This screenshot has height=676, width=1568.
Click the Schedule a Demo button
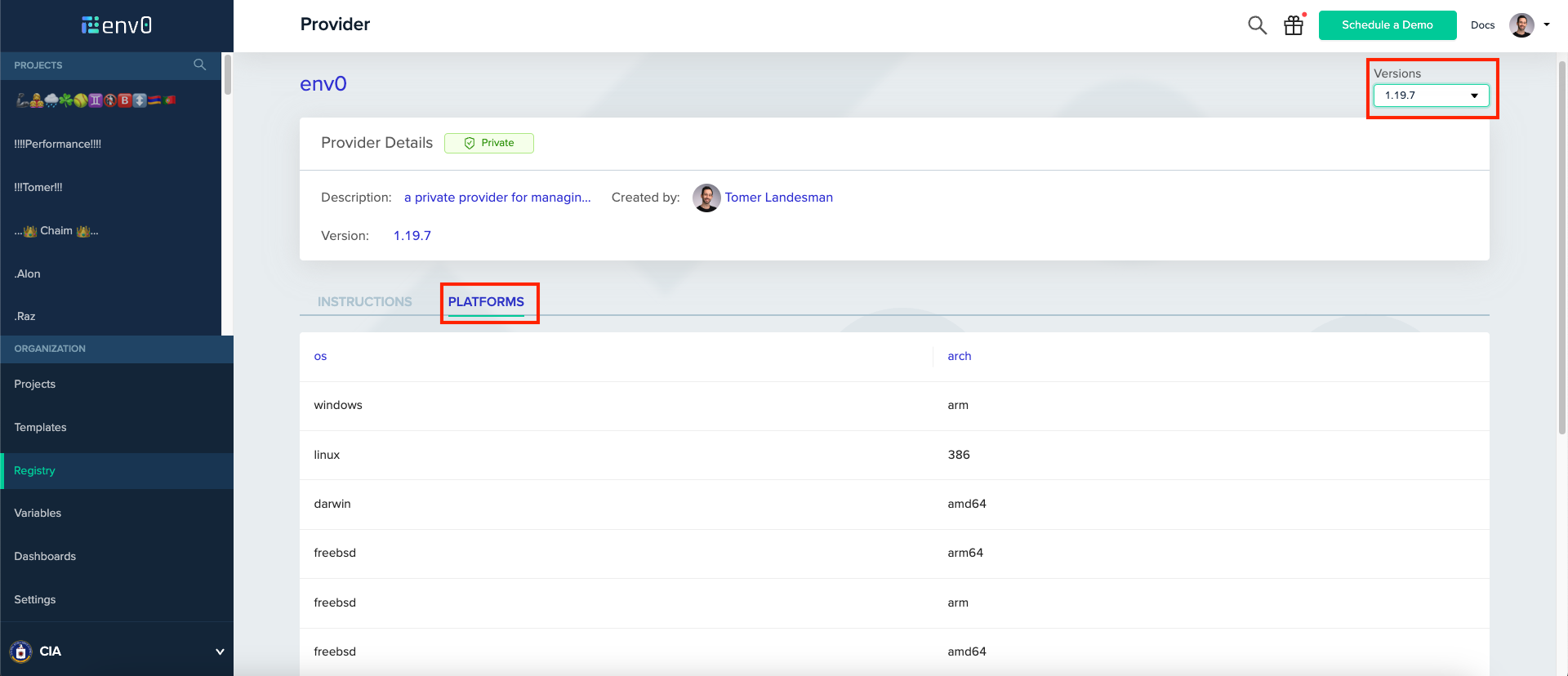1388,25
